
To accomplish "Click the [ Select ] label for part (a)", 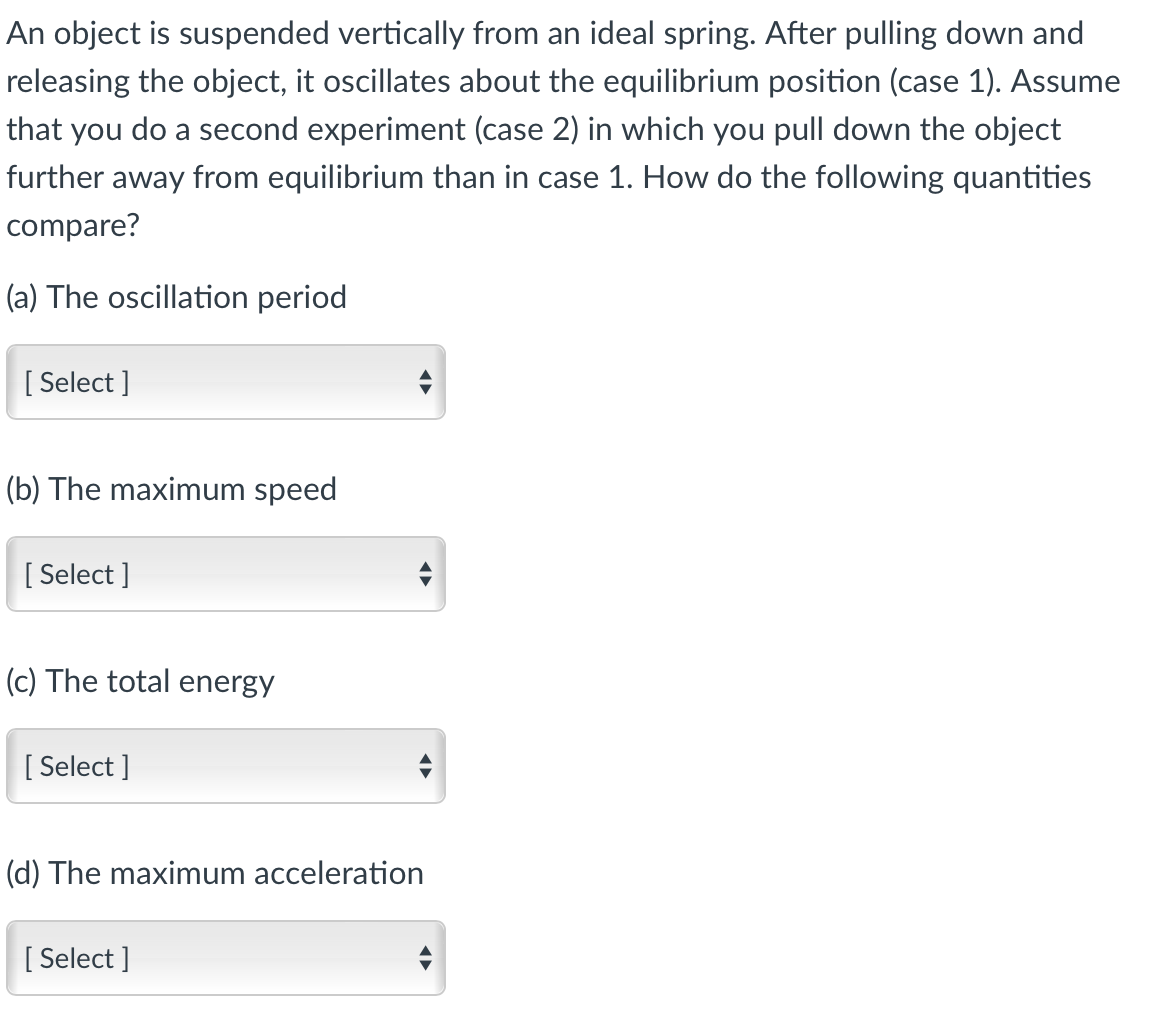I will click(x=76, y=382).
